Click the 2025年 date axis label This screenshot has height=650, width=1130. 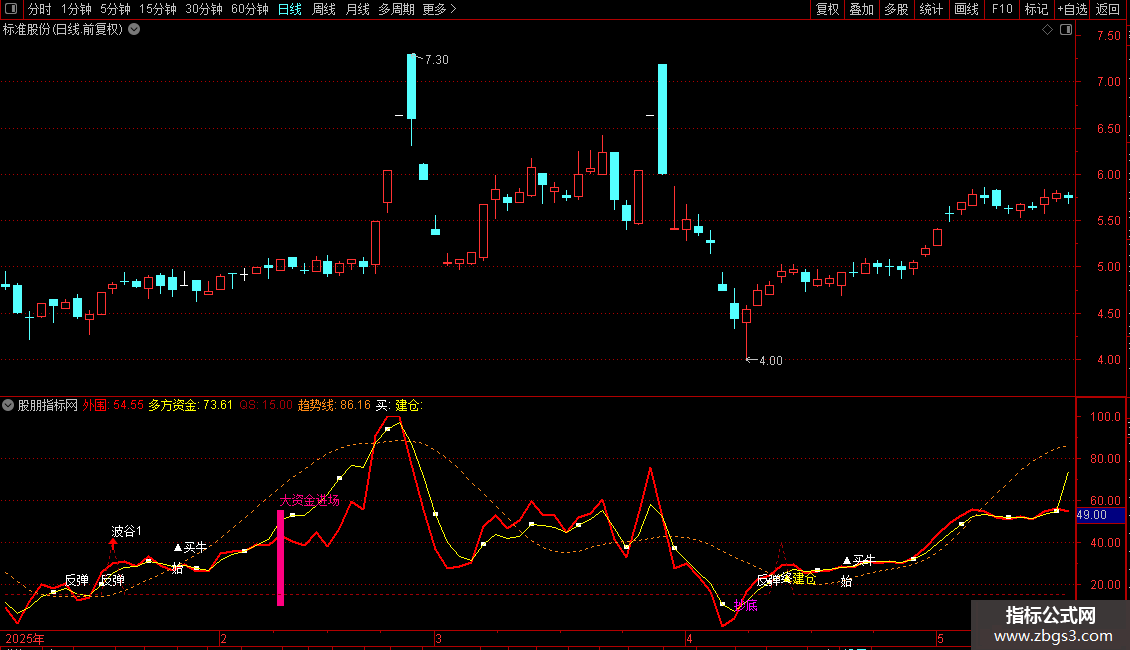point(25,638)
